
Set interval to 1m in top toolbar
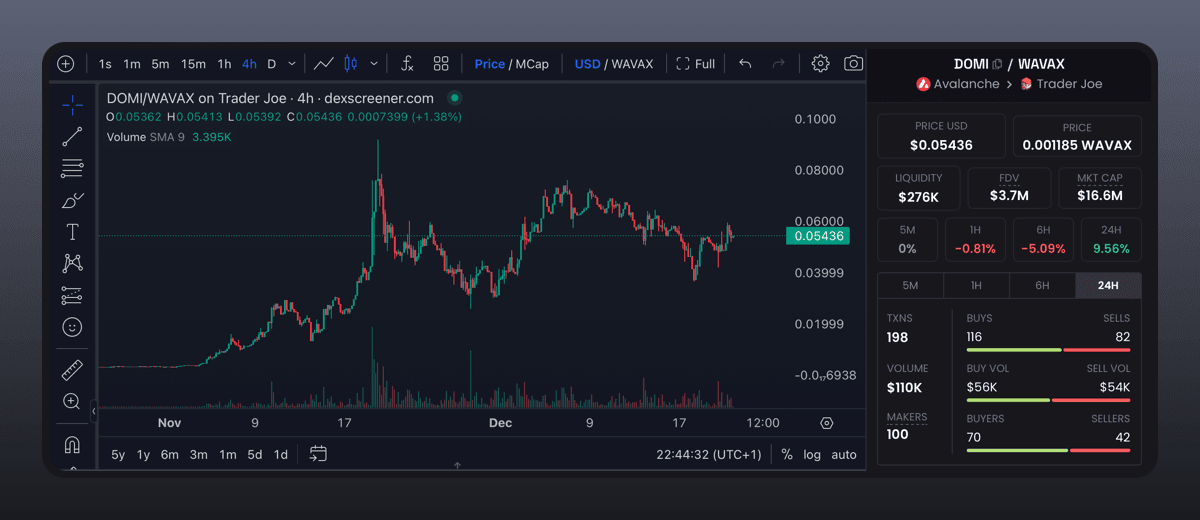point(132,64)
